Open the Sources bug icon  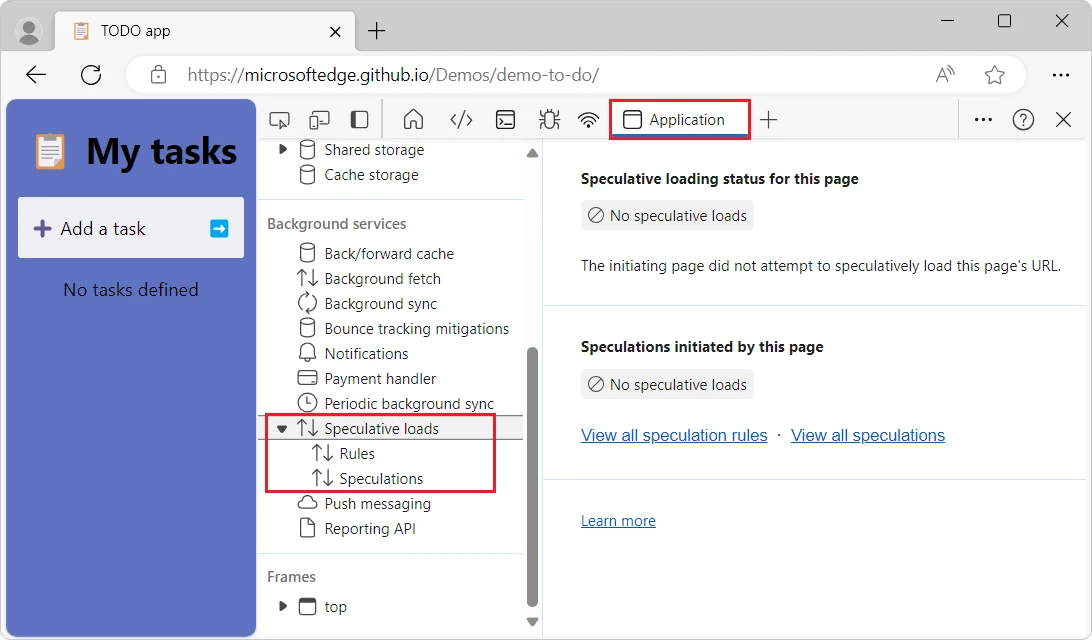(549, 120)
